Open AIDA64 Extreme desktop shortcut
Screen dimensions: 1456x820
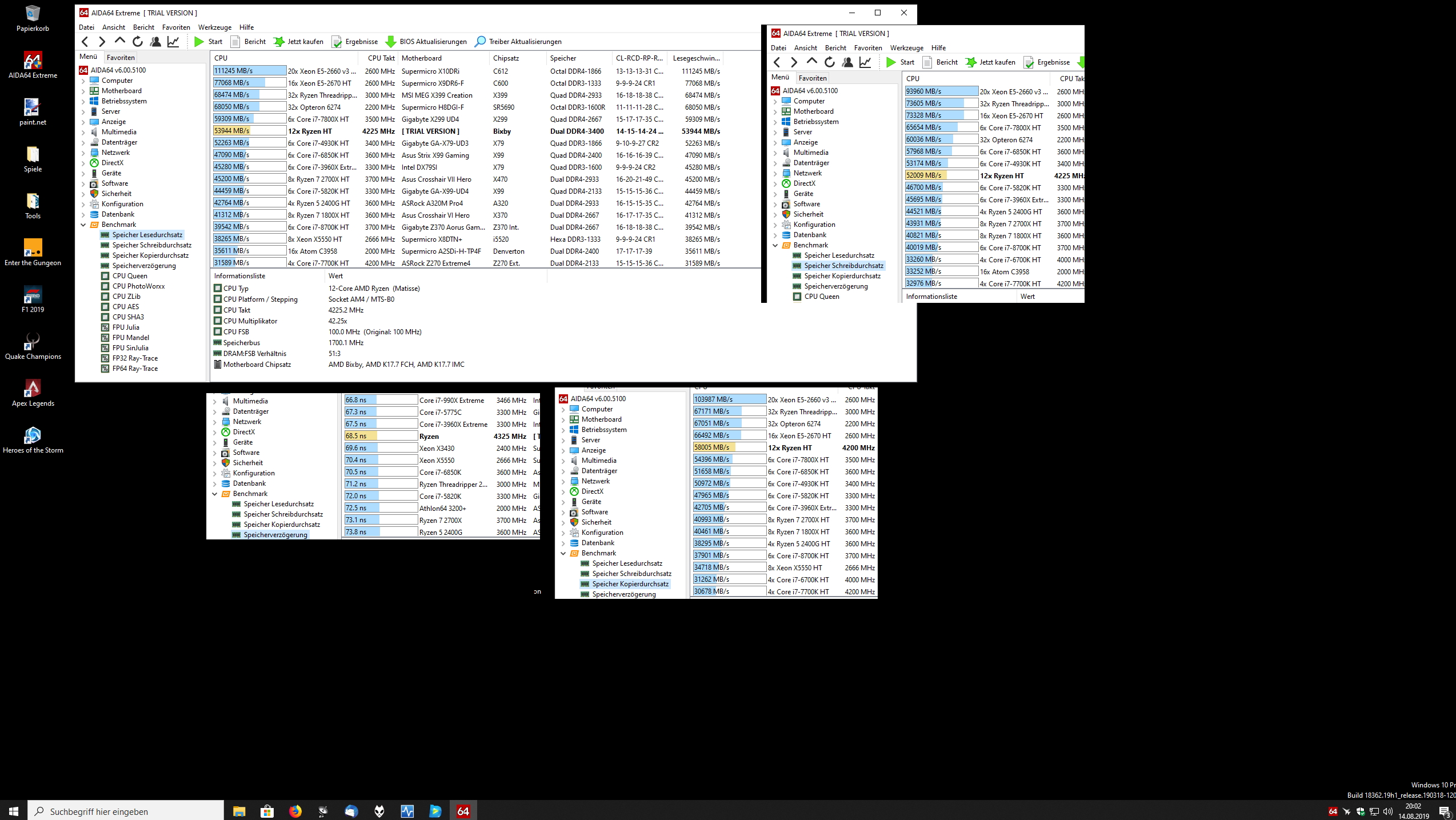33,65
